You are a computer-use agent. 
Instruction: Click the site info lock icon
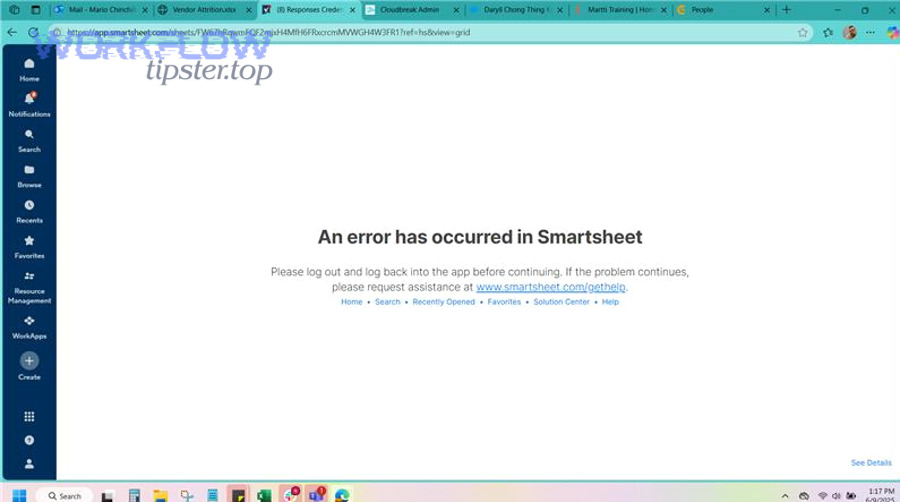pos(56,33)
